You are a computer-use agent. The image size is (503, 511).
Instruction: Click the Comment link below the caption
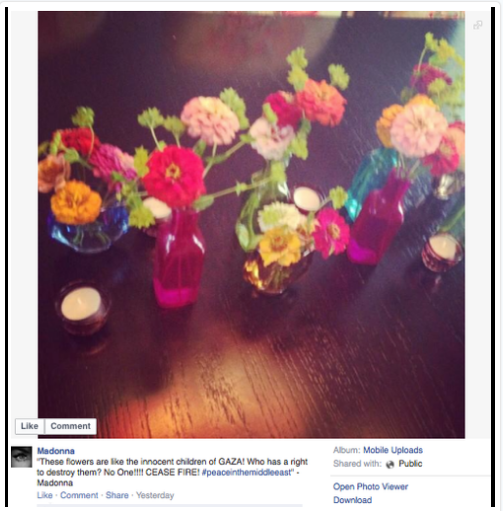point(79,495)
